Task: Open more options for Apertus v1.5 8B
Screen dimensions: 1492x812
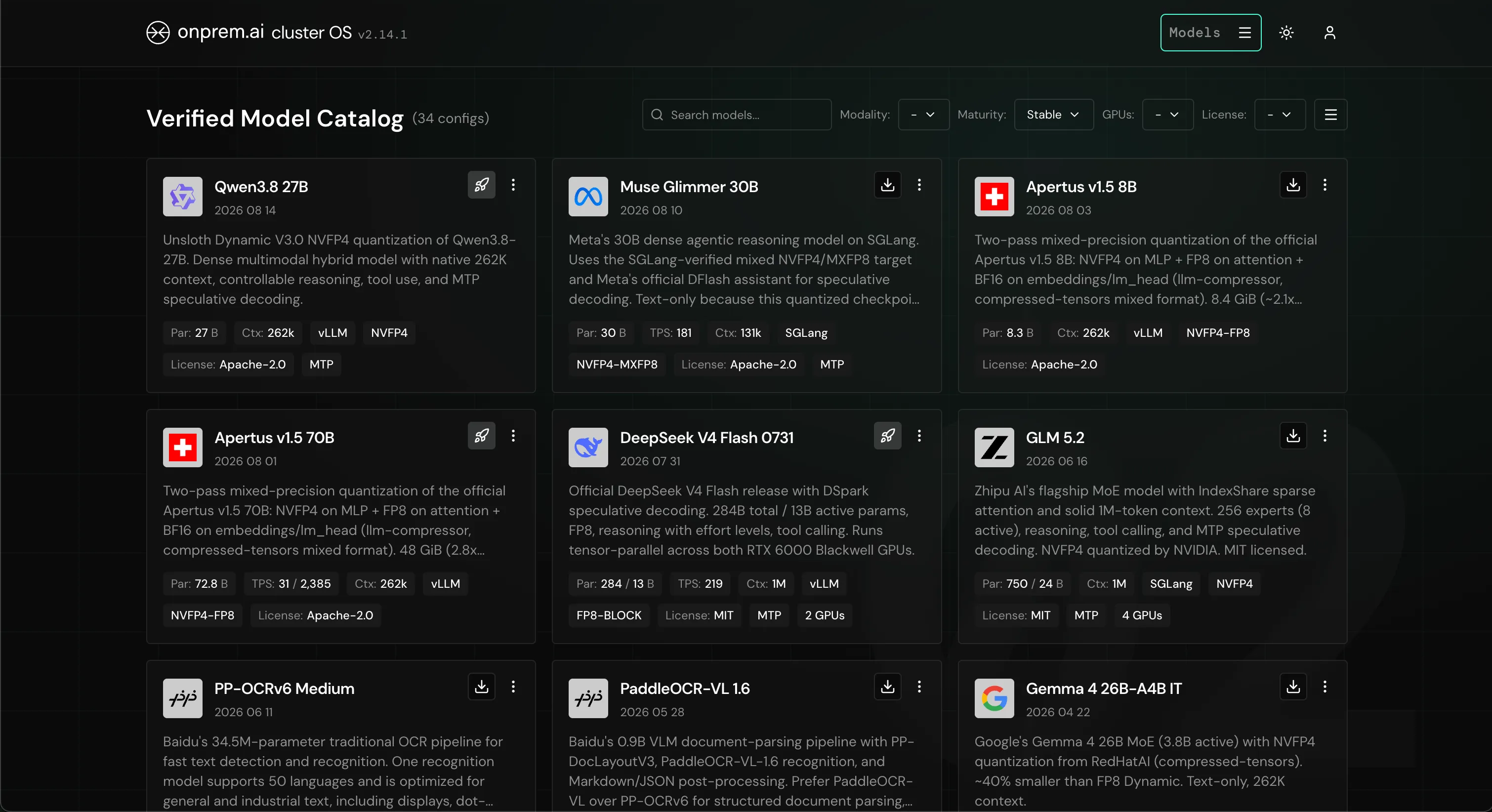Action: (1325, 185)
